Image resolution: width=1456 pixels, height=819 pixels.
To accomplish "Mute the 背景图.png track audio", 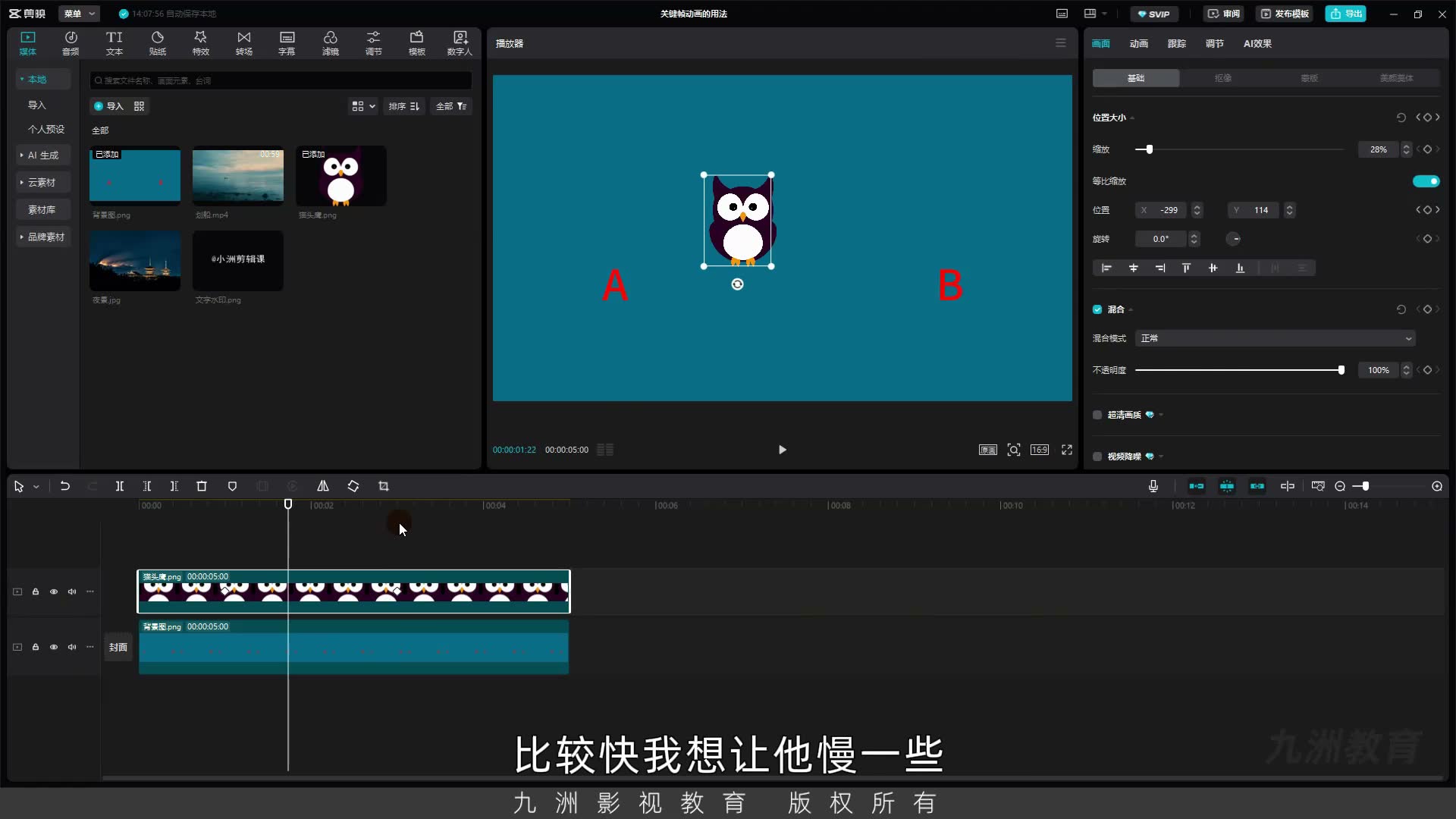I will coord(72,647).
